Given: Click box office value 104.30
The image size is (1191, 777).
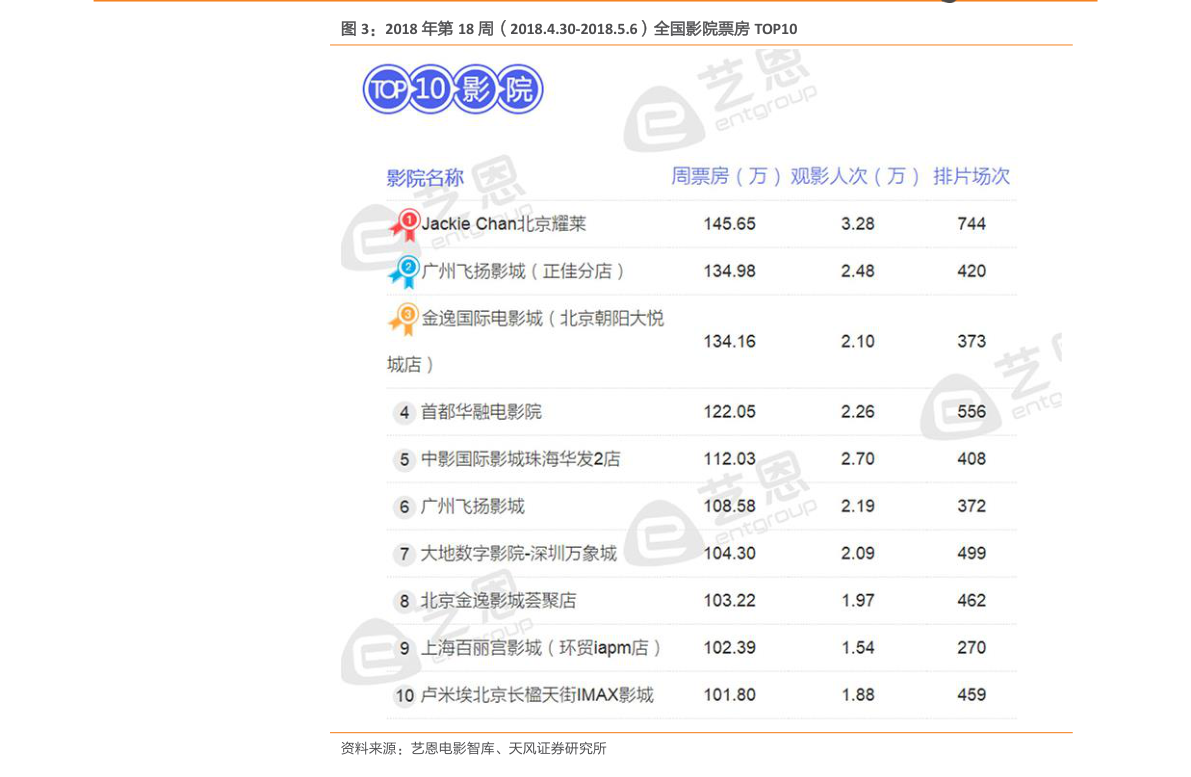Looking at the screenshot, I should (729, 553).
